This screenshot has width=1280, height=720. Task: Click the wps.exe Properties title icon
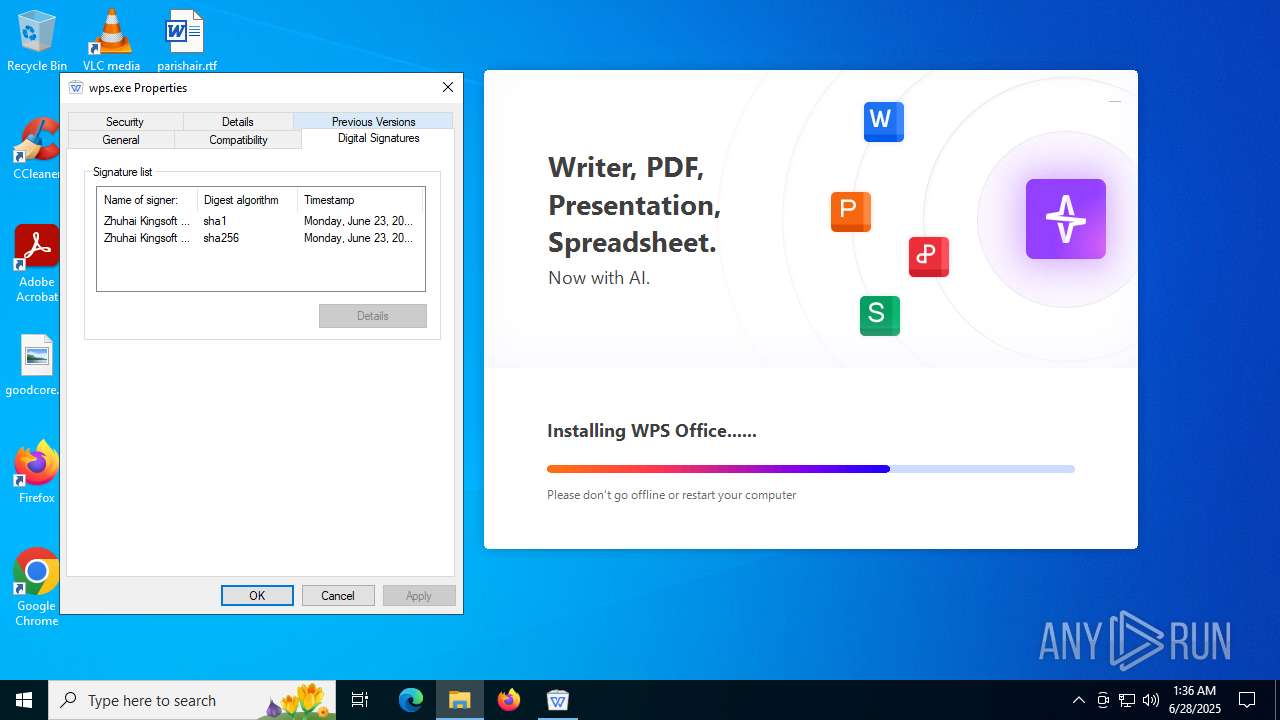coord(76,88)
